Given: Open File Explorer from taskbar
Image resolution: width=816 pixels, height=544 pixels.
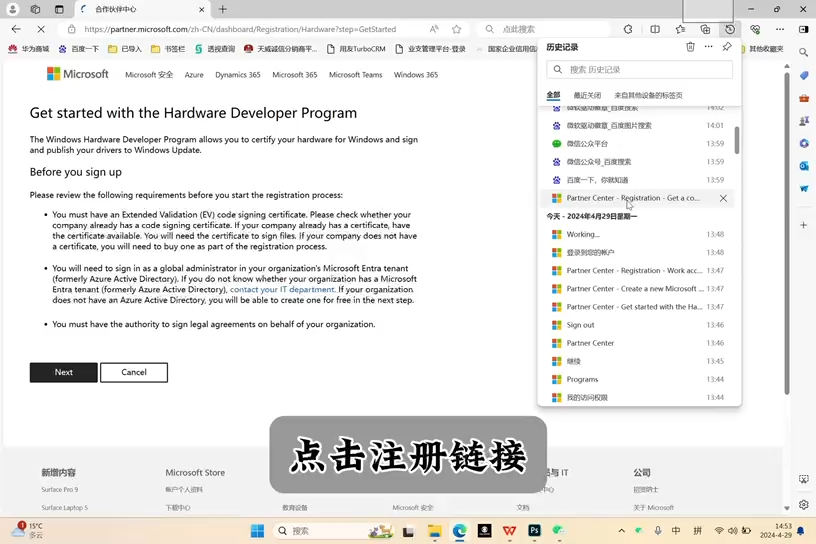Looking at the screenshot, I should (434, 530).
